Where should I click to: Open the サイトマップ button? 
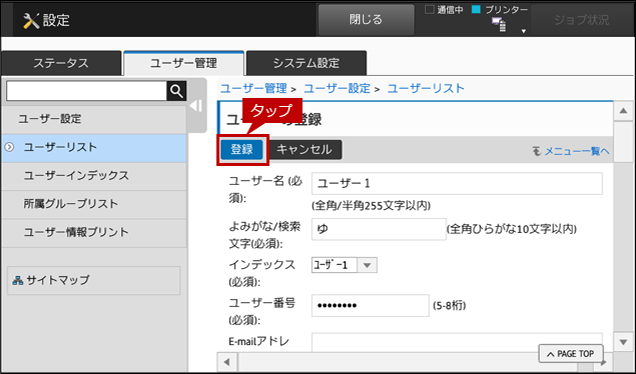(x=94, y=280)
